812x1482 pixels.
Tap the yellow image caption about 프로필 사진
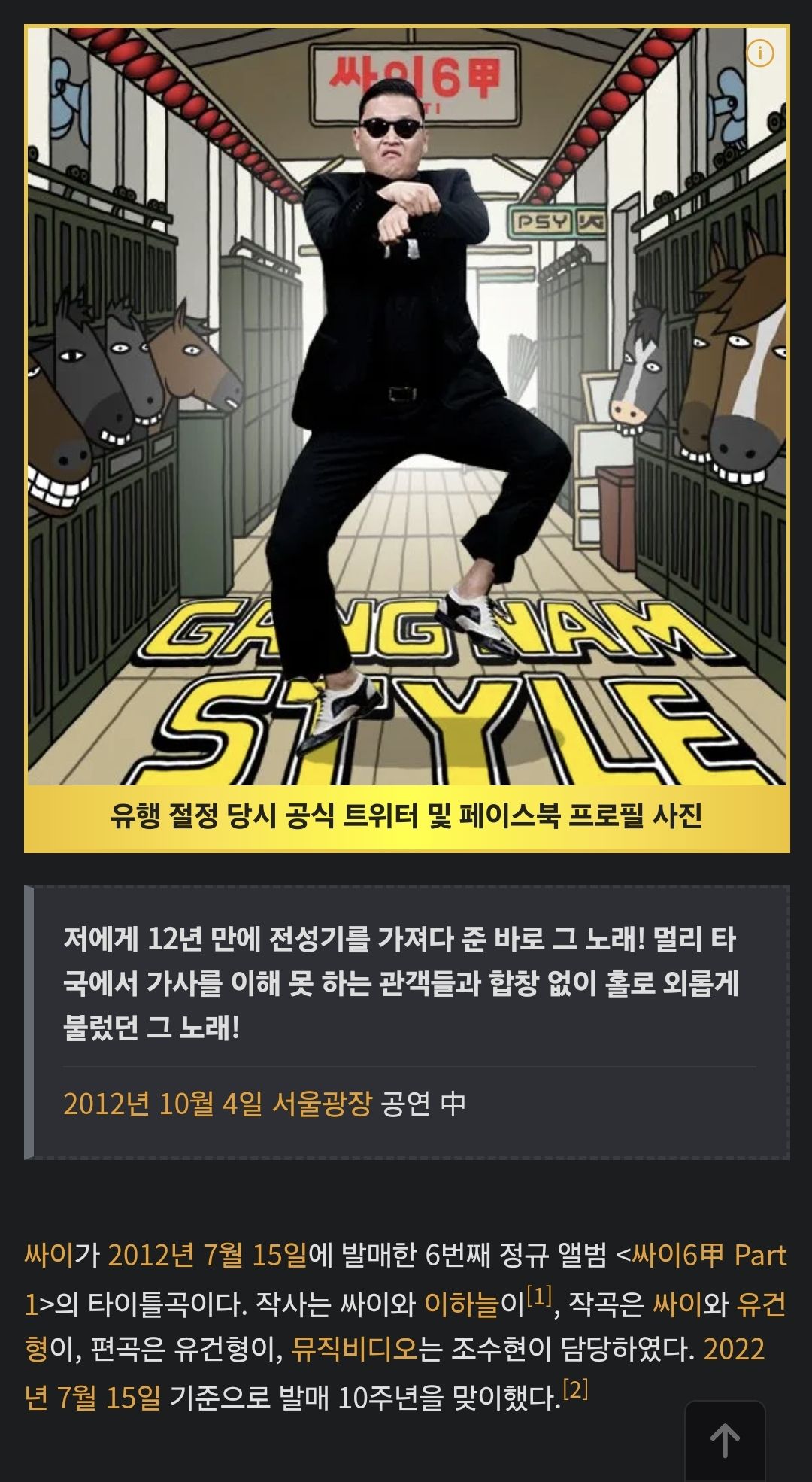[407, 815]
